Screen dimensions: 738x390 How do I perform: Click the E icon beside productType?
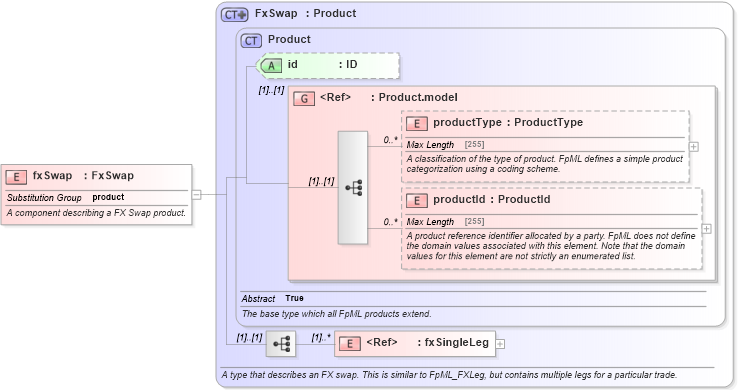click(417, 124)
